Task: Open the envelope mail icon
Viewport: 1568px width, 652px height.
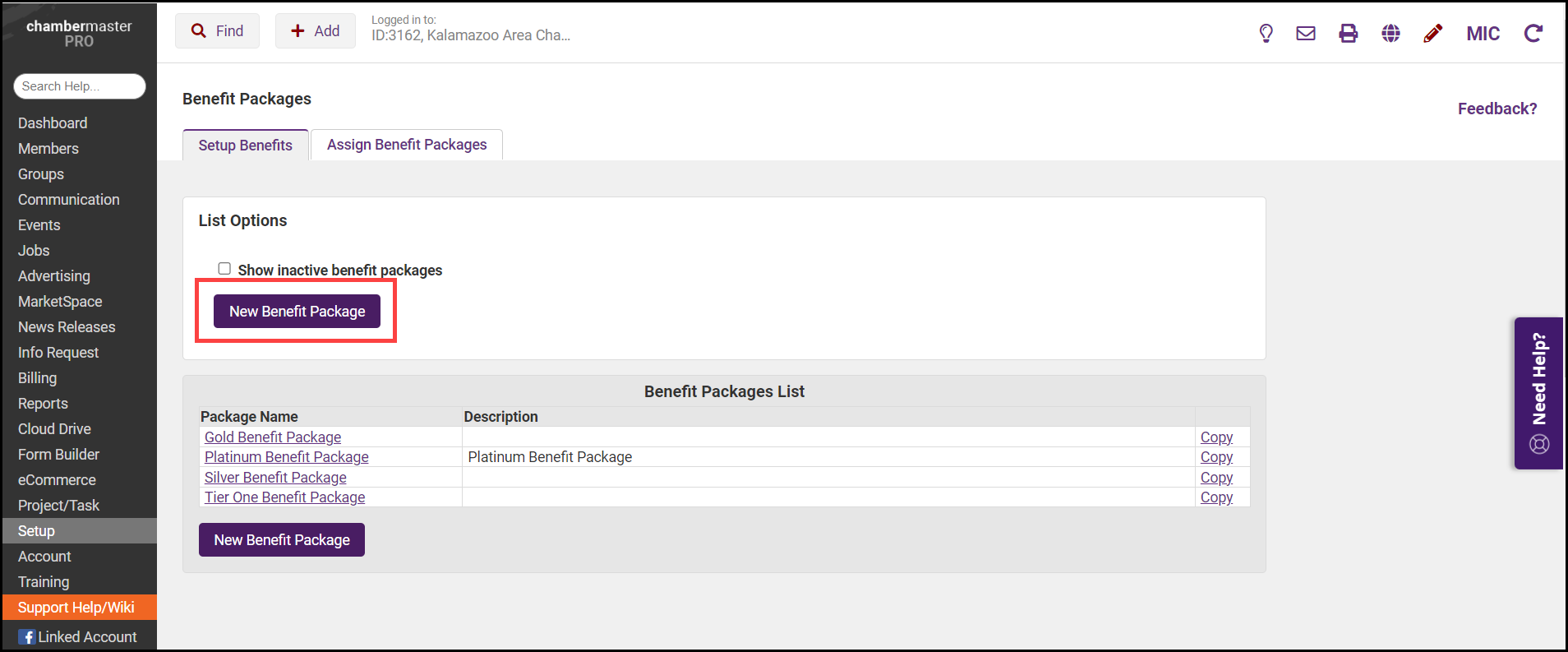Action: 1306,33
